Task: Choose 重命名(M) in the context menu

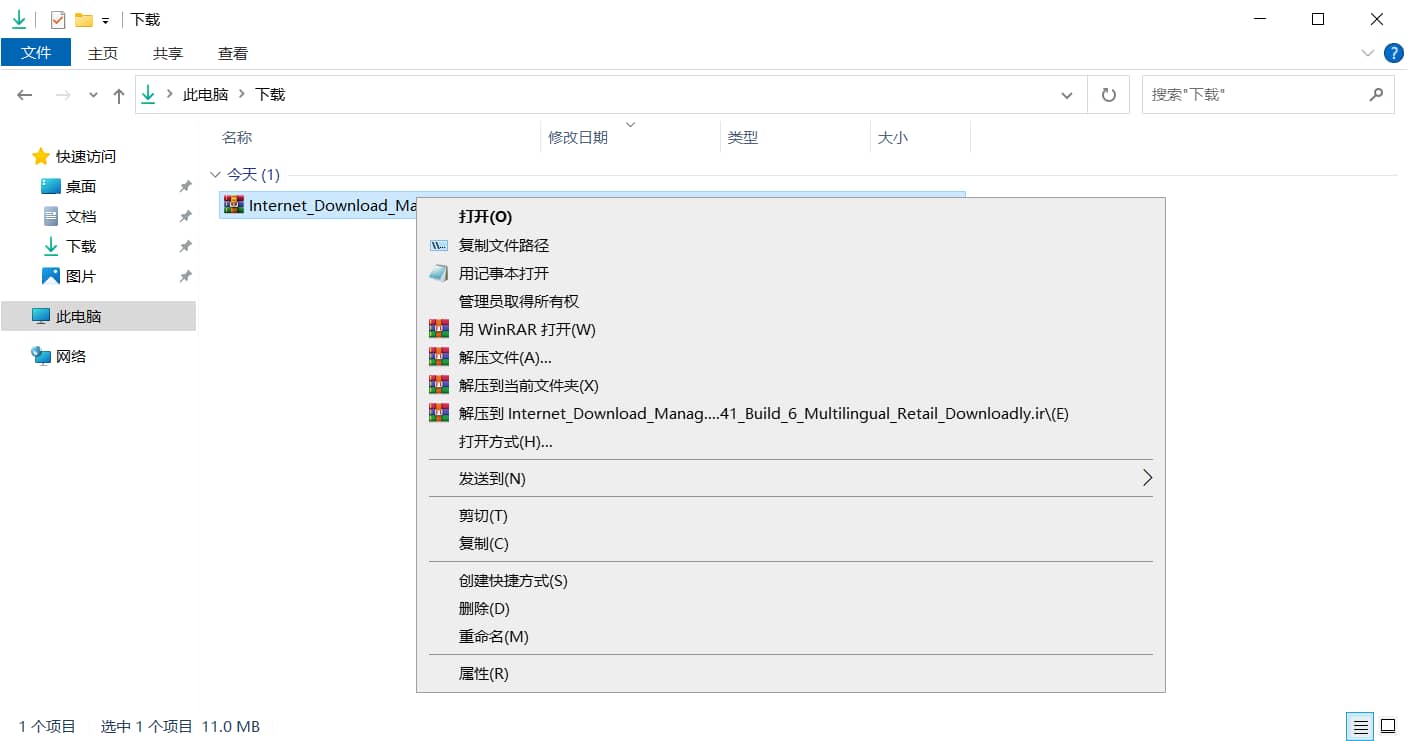Action: tap(790, 636)
